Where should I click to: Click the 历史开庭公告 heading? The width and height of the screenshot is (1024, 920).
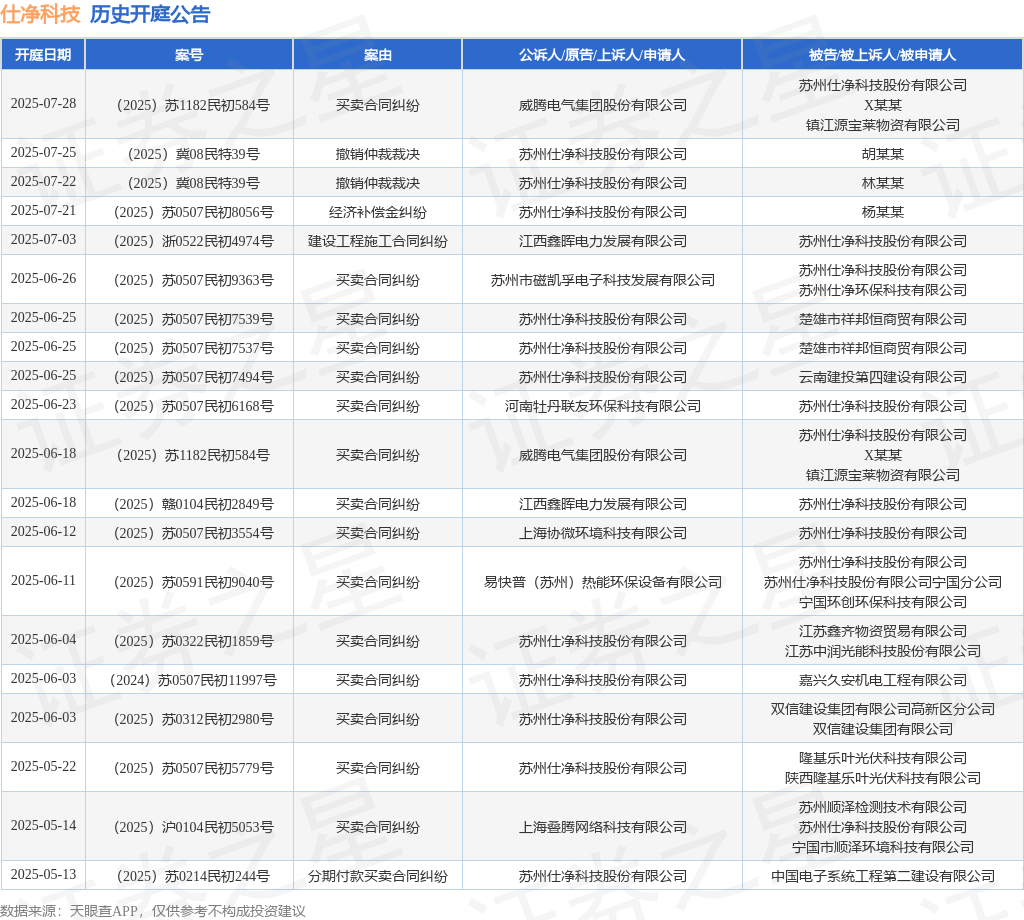click(150, 14)
